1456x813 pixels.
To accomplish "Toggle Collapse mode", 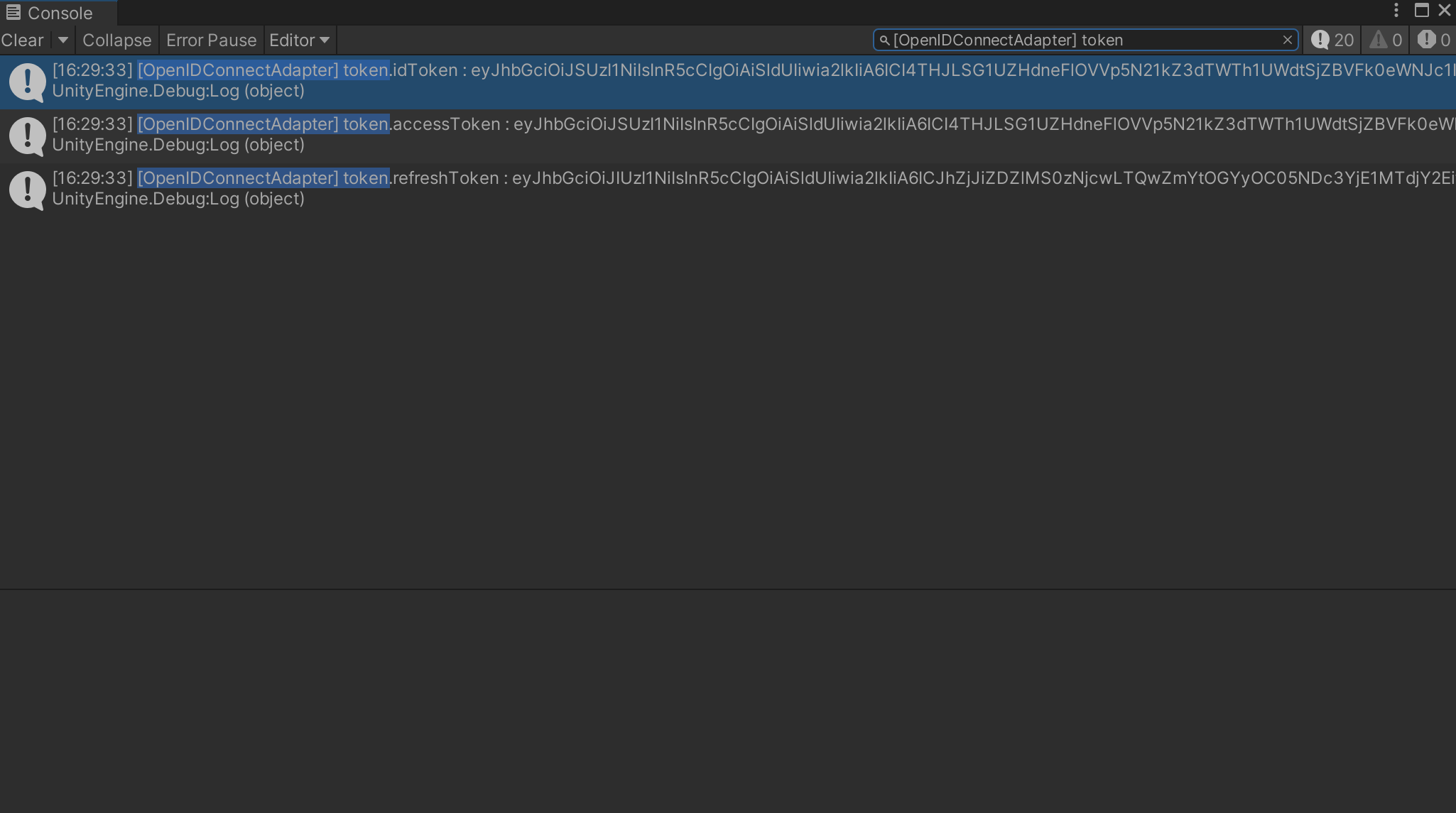I will coord(116,40).
